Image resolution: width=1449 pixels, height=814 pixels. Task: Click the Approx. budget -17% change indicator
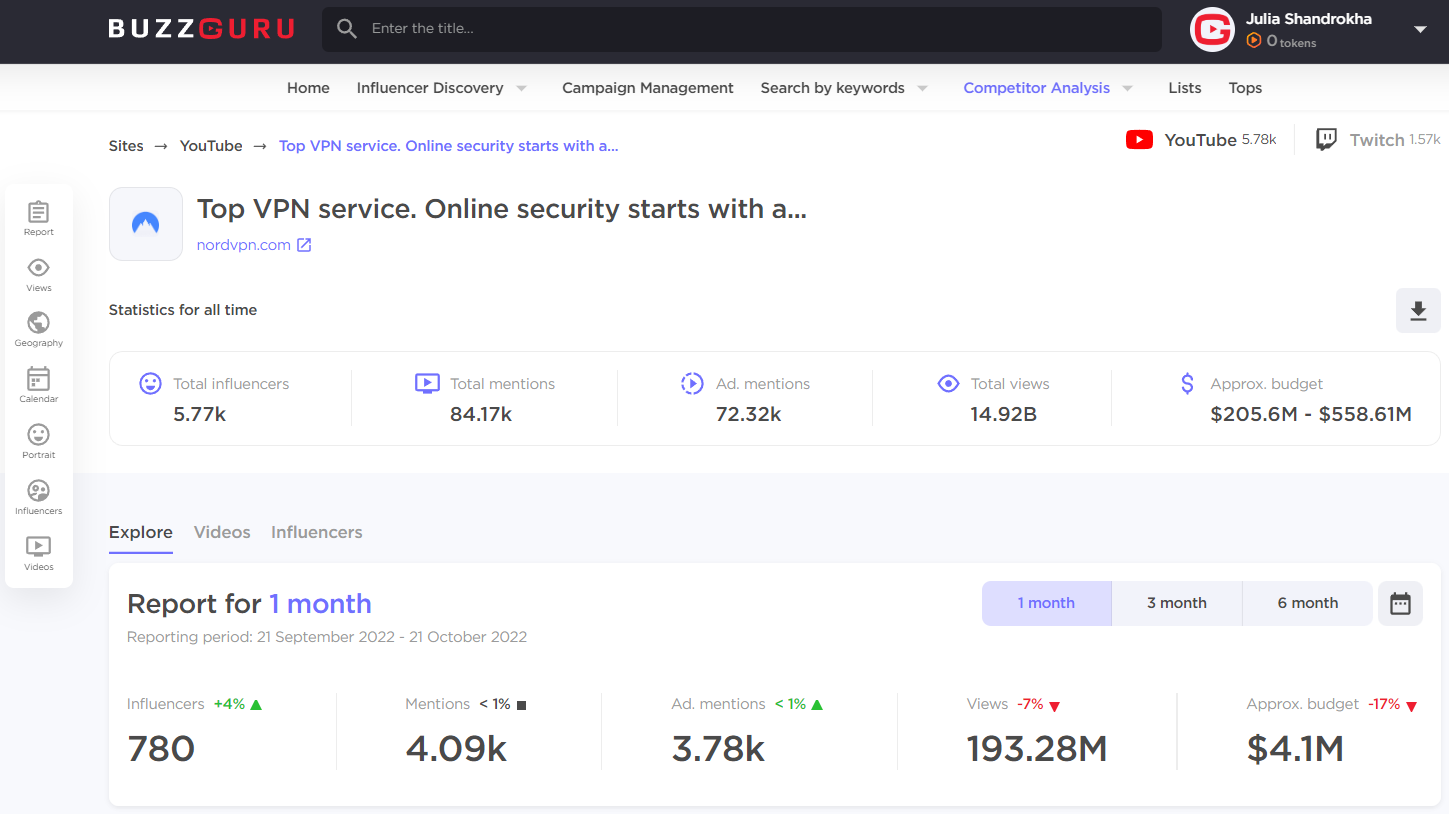tap(1393, 705)
